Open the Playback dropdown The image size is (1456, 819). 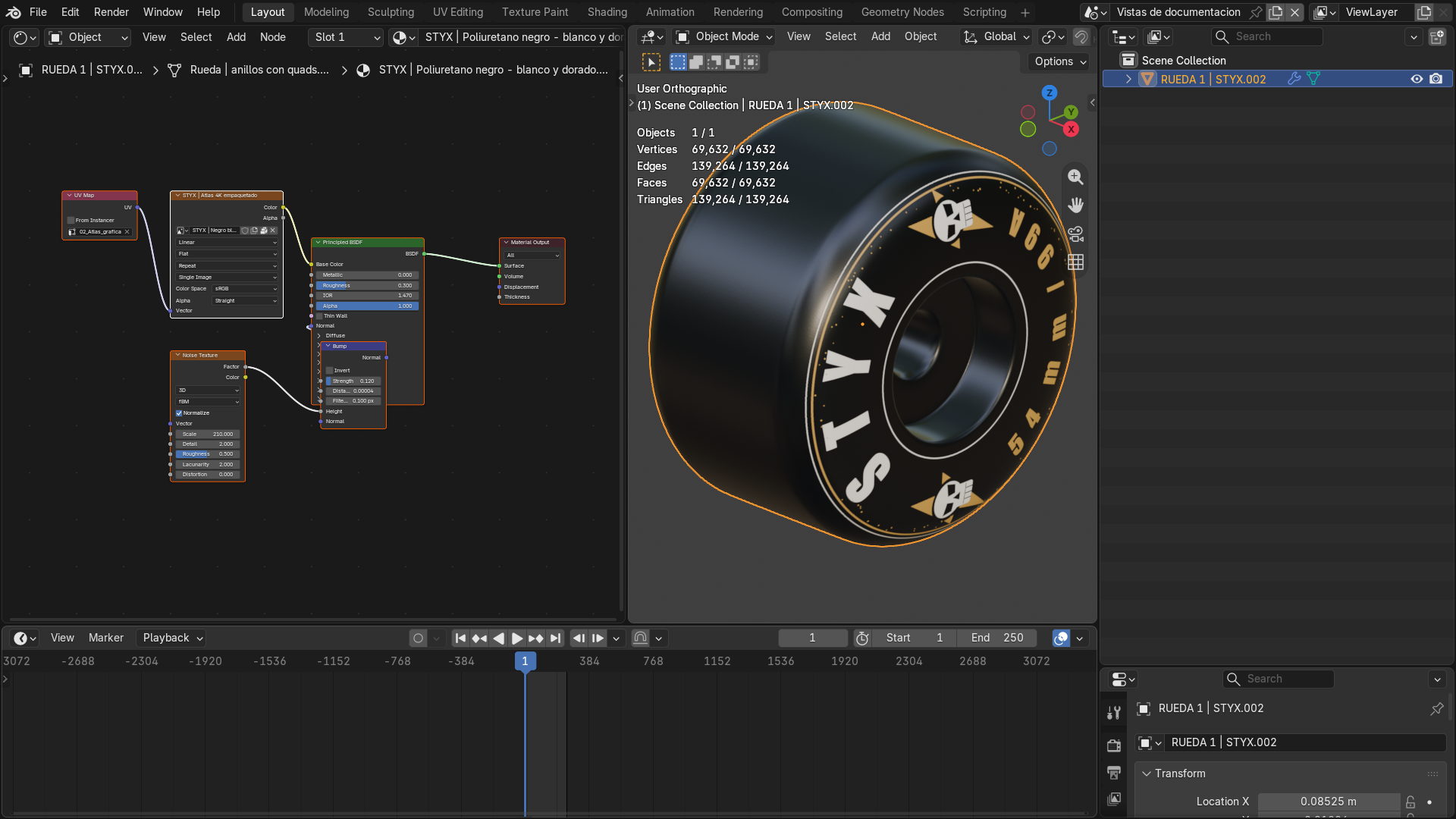pos(172,639)
